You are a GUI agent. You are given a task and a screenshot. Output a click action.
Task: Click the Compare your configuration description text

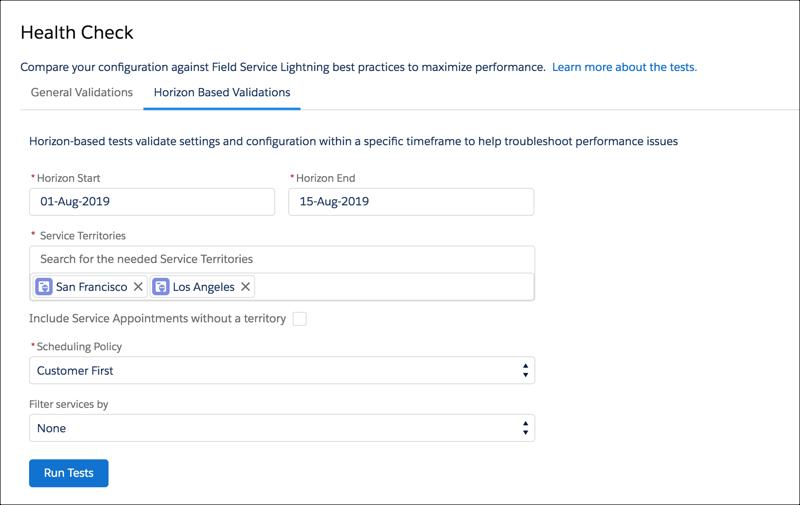(283, 67)
